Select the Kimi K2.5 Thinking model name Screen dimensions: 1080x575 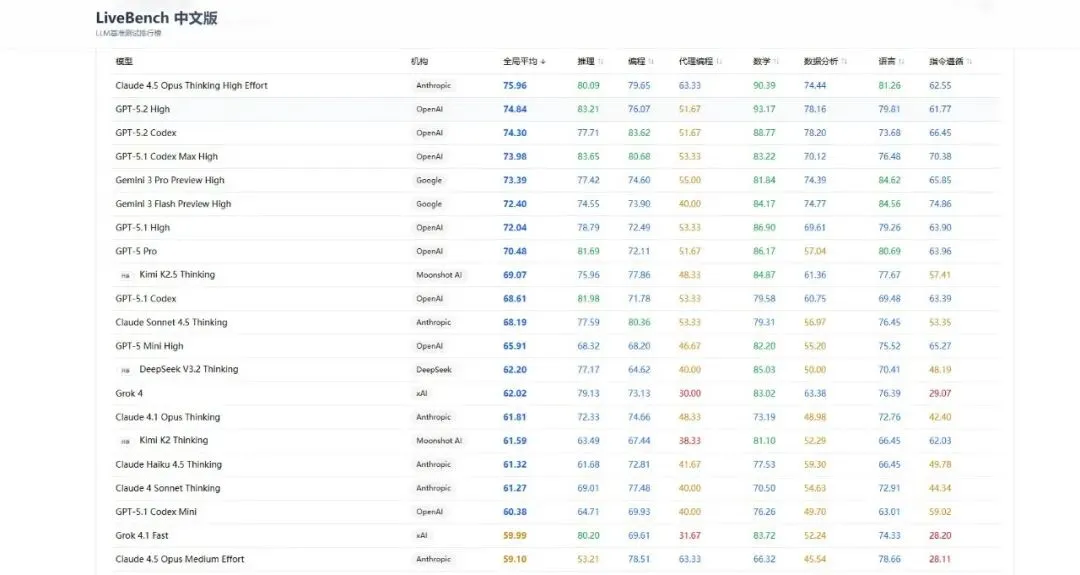click(x=177, y=274)
